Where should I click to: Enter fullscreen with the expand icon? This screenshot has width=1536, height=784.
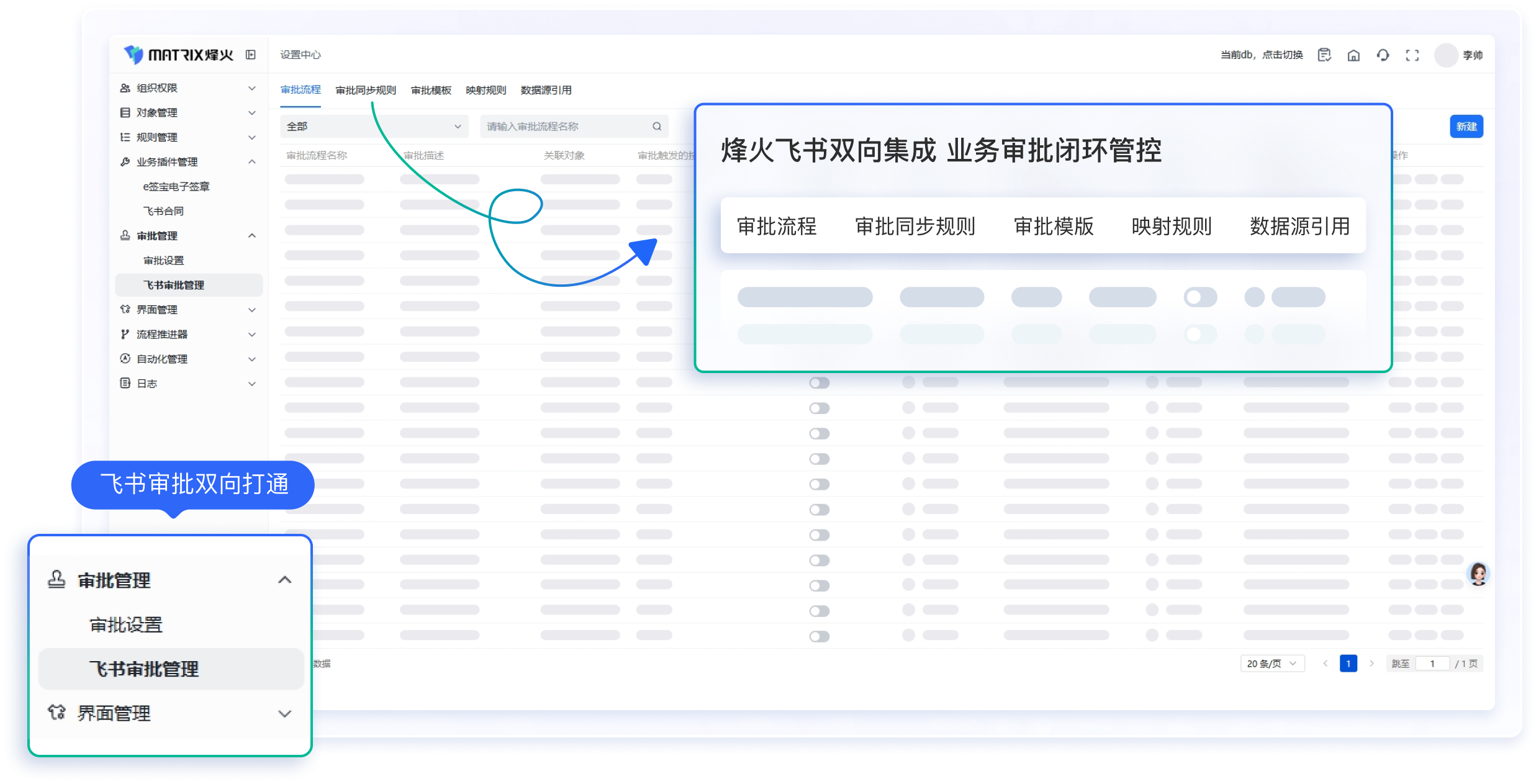click(1412, 55)
